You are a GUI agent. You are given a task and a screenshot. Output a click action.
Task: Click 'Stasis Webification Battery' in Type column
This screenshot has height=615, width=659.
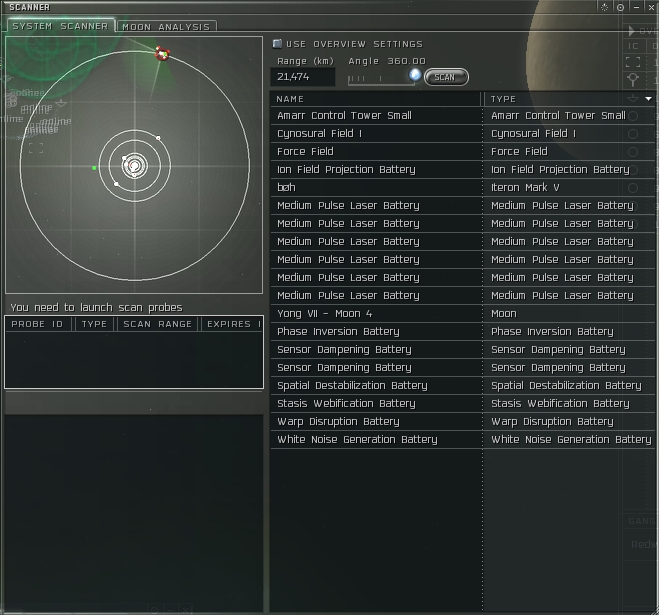pyautogui.click(x=560, y=404)
